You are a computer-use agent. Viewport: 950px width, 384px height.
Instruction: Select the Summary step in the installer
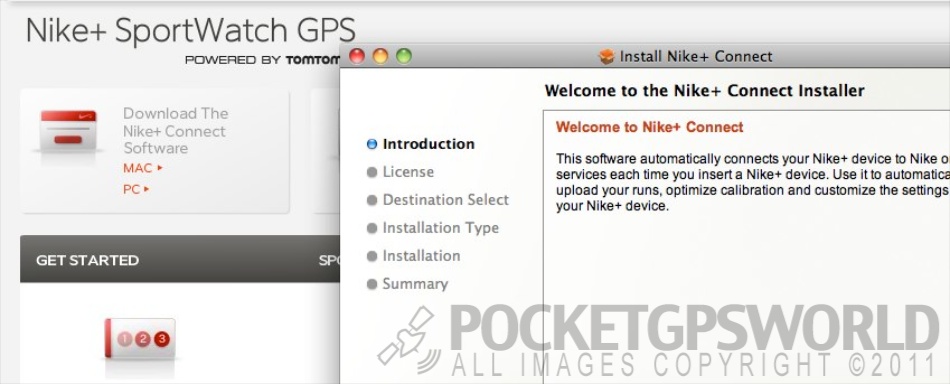[415, 284]
